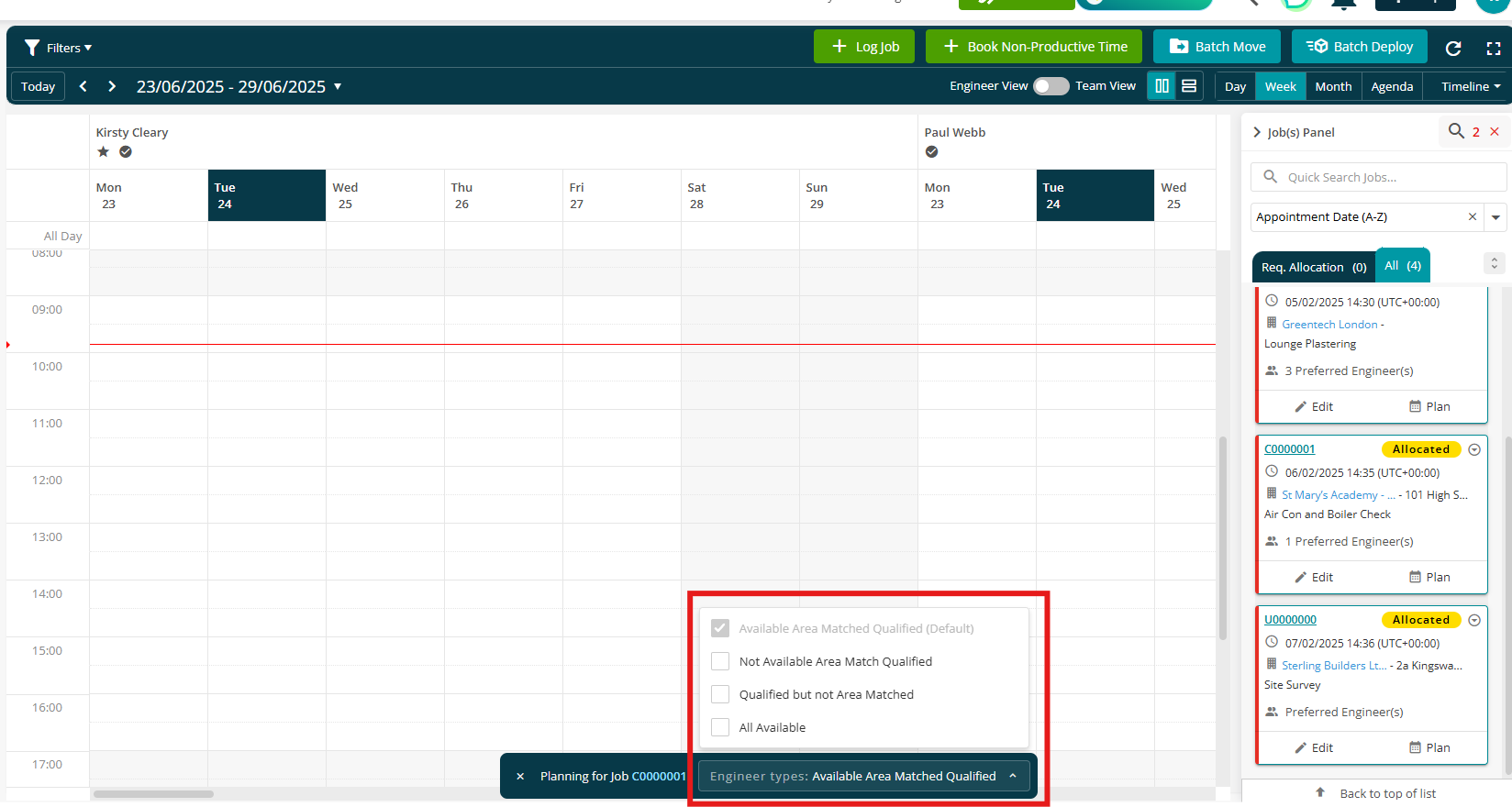Check the All Available option
Screen dimensions: 1512x807
click(x=720, y=727)
